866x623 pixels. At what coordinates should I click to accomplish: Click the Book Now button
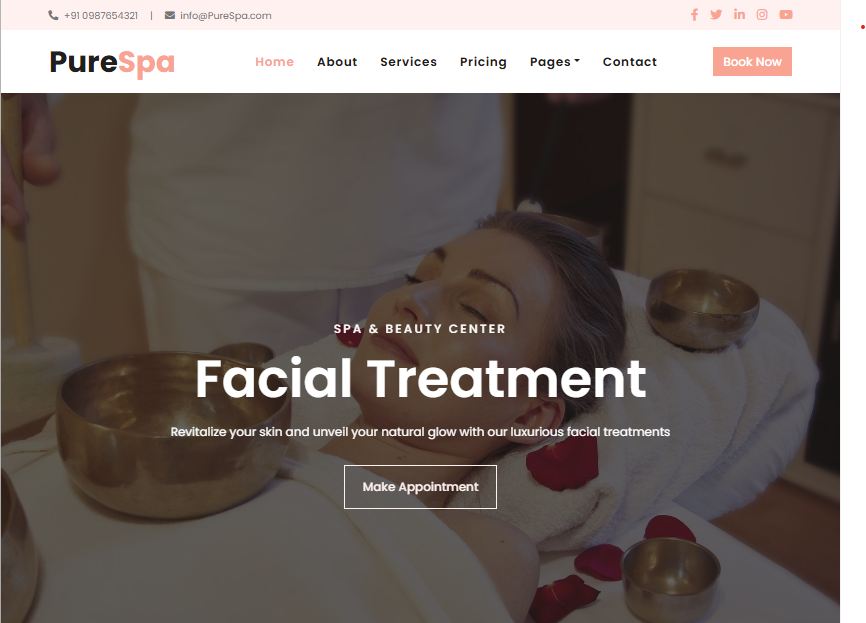(752, 62)
